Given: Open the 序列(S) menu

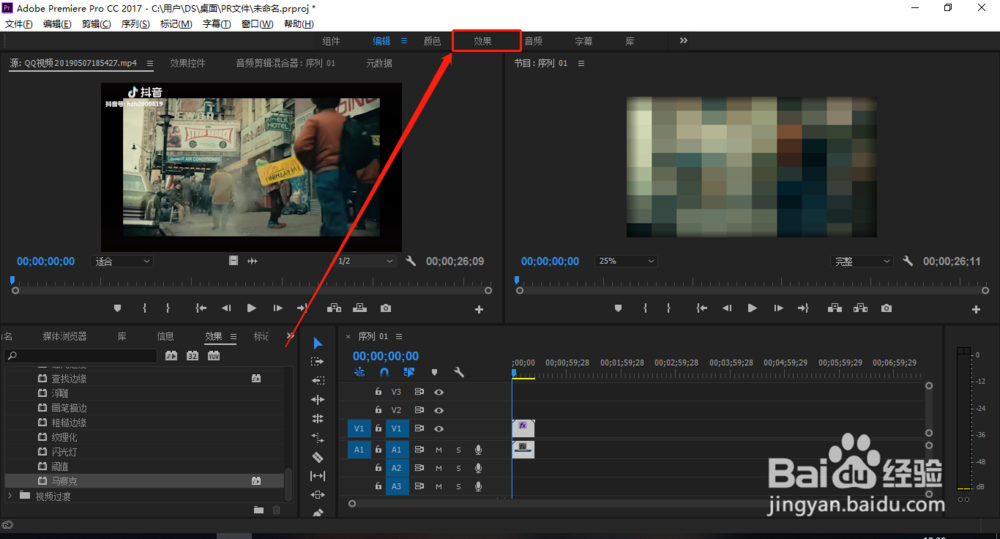Looking at the screenshot, I should tap(135, 24).
